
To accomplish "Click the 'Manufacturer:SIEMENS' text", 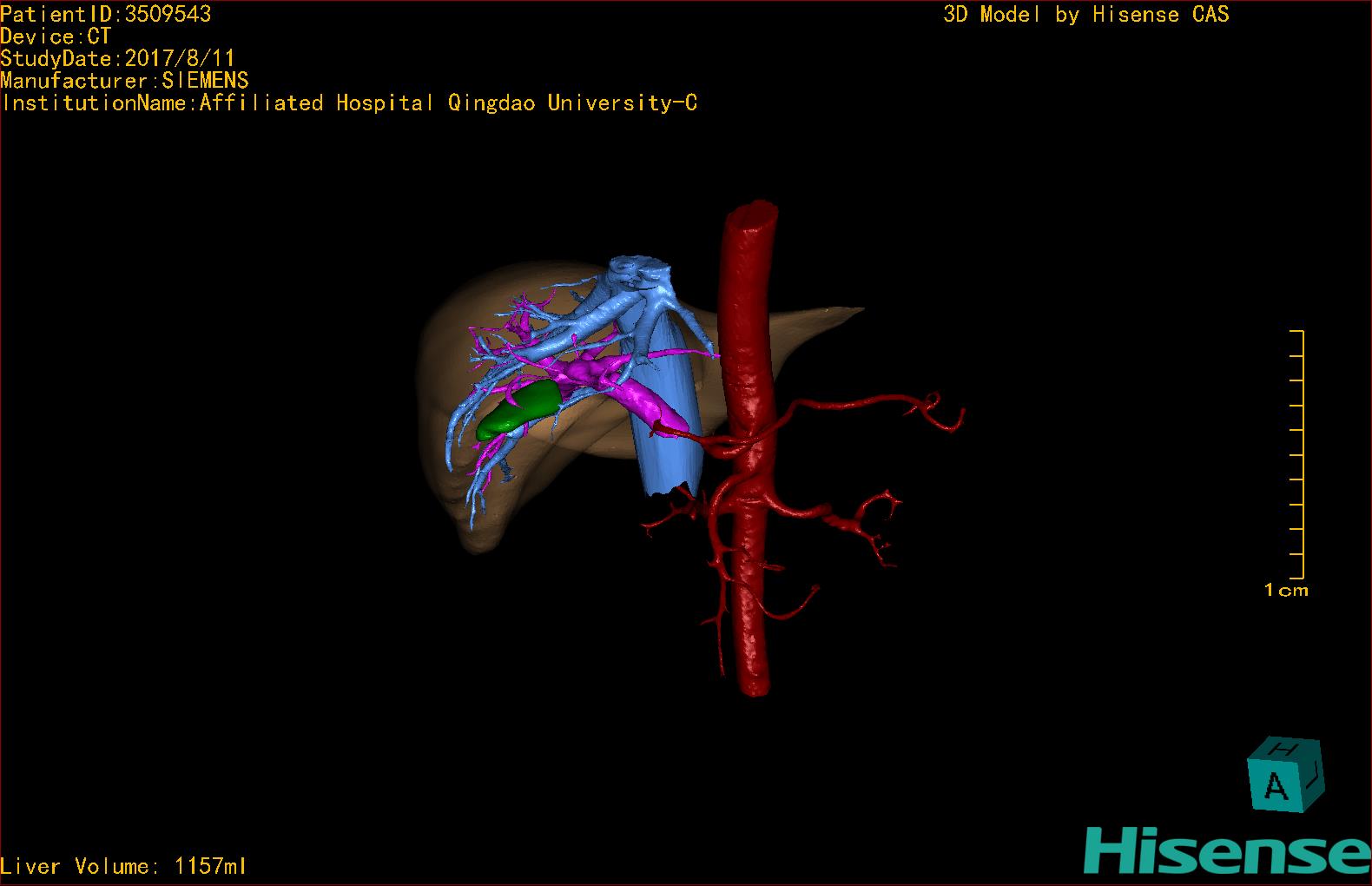I will (125, 81).
